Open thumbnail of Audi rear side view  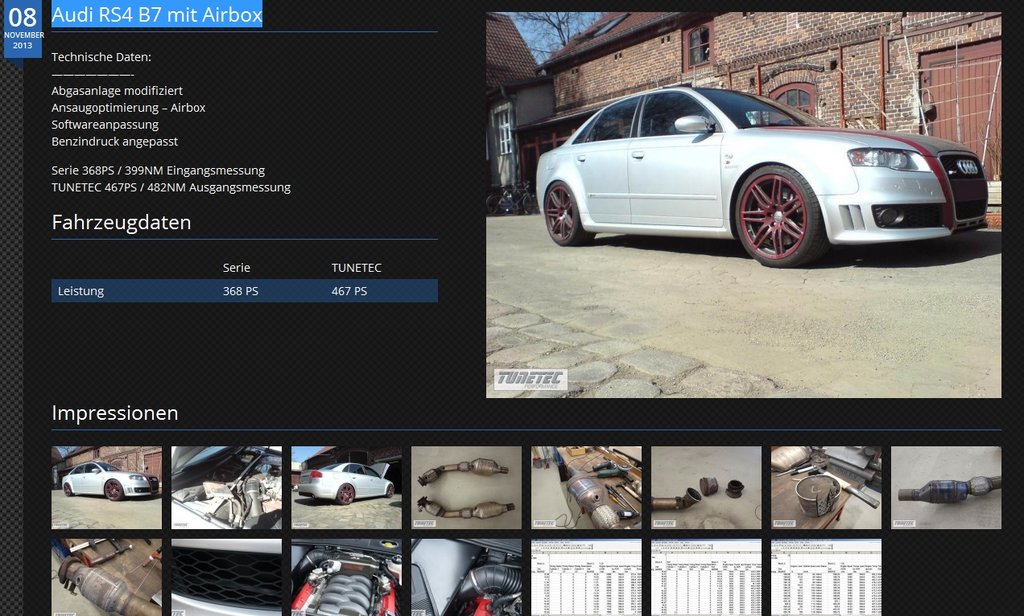click(x=346, y=487)
